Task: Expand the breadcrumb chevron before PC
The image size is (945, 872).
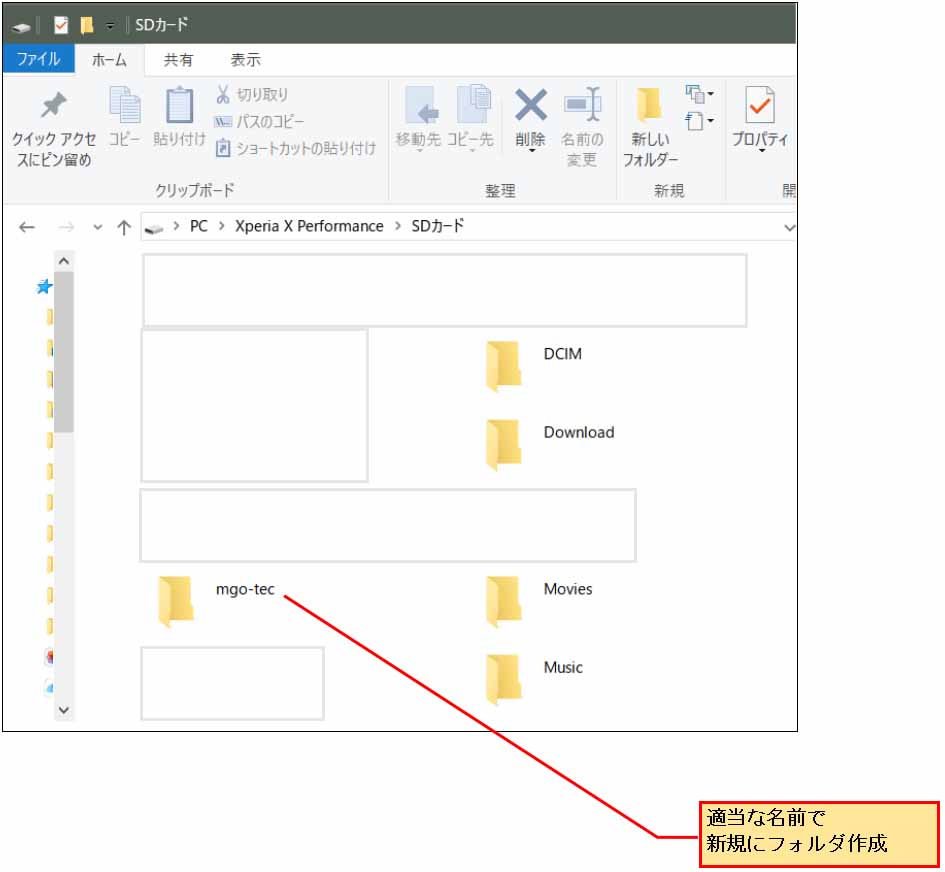Action: [x=176, y=227]
